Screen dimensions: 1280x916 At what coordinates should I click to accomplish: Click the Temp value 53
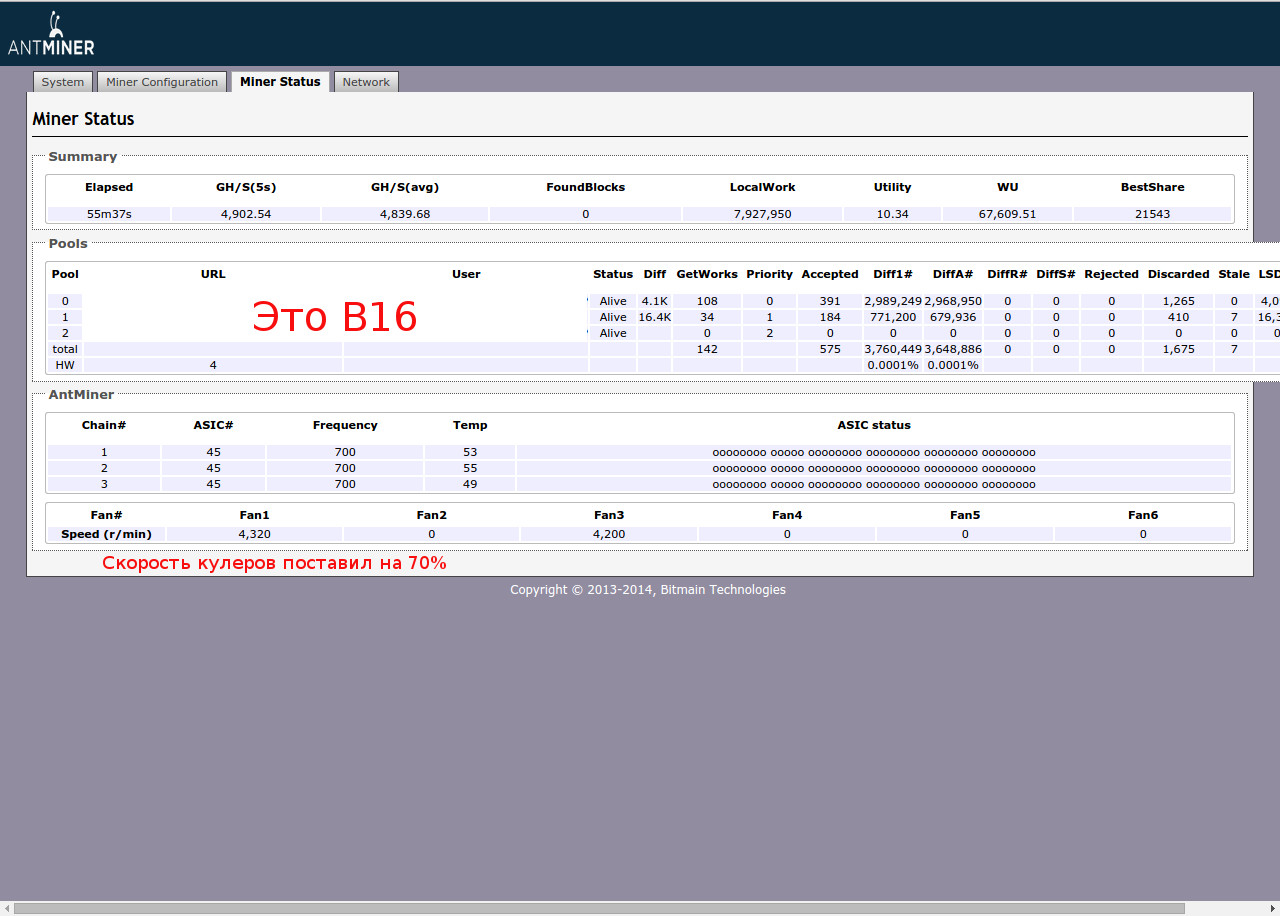click(x=470, y=452)
